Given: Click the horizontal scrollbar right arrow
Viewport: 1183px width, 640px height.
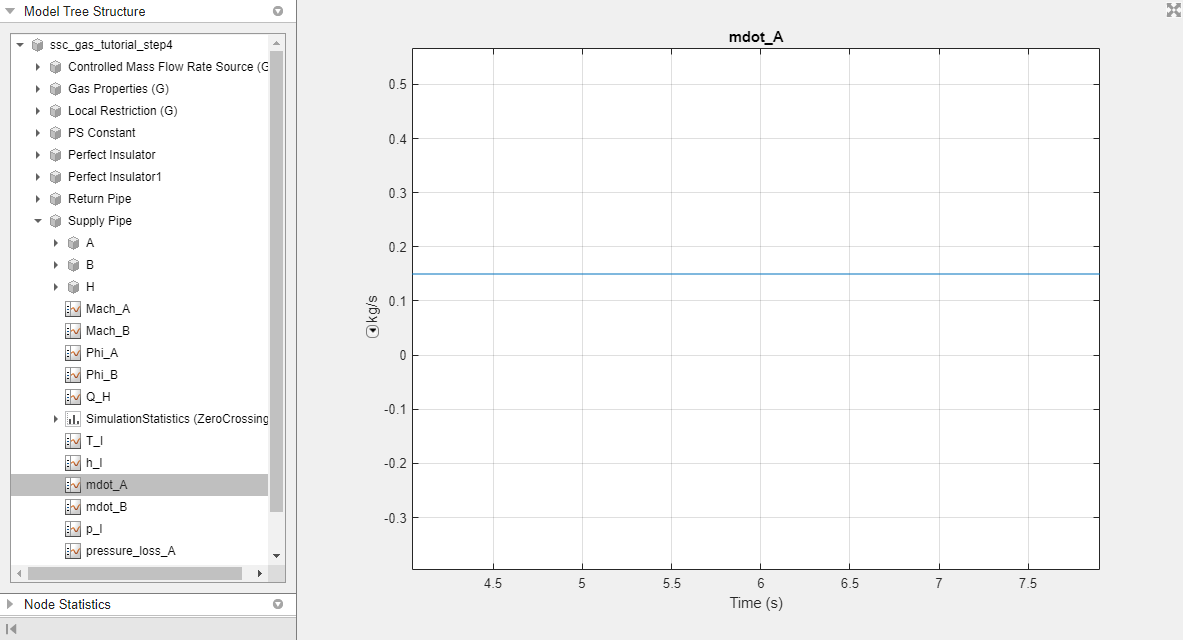Looking at the screenshot, I should pyautogui.click(x=260, y=574).
